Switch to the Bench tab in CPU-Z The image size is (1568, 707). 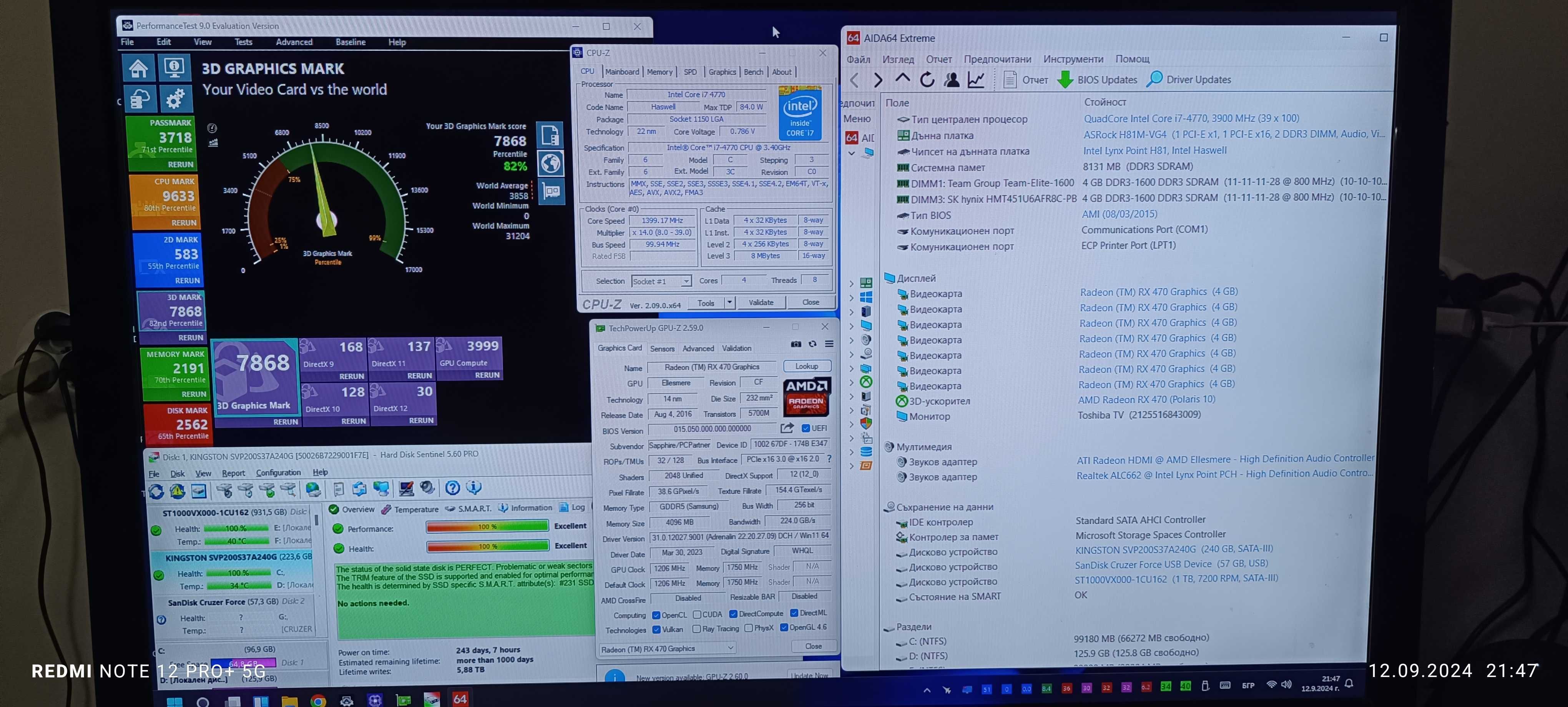(x=753, y=72)
